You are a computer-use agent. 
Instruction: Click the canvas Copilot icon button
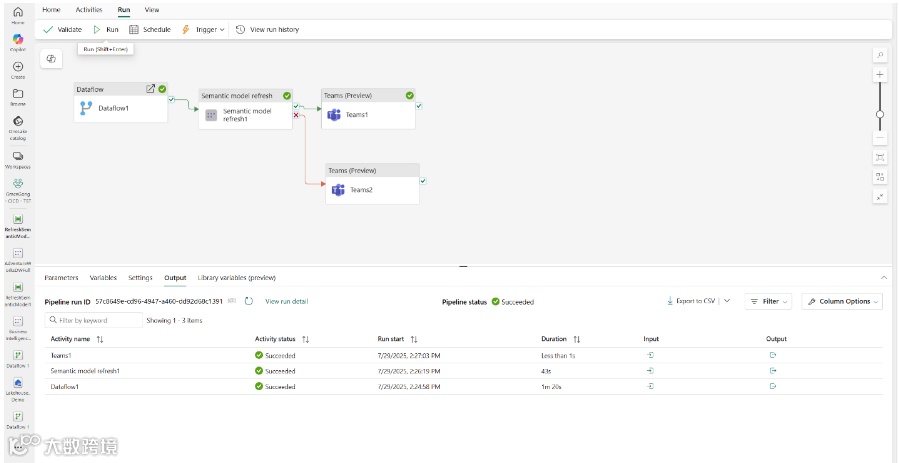coord(51,58)
